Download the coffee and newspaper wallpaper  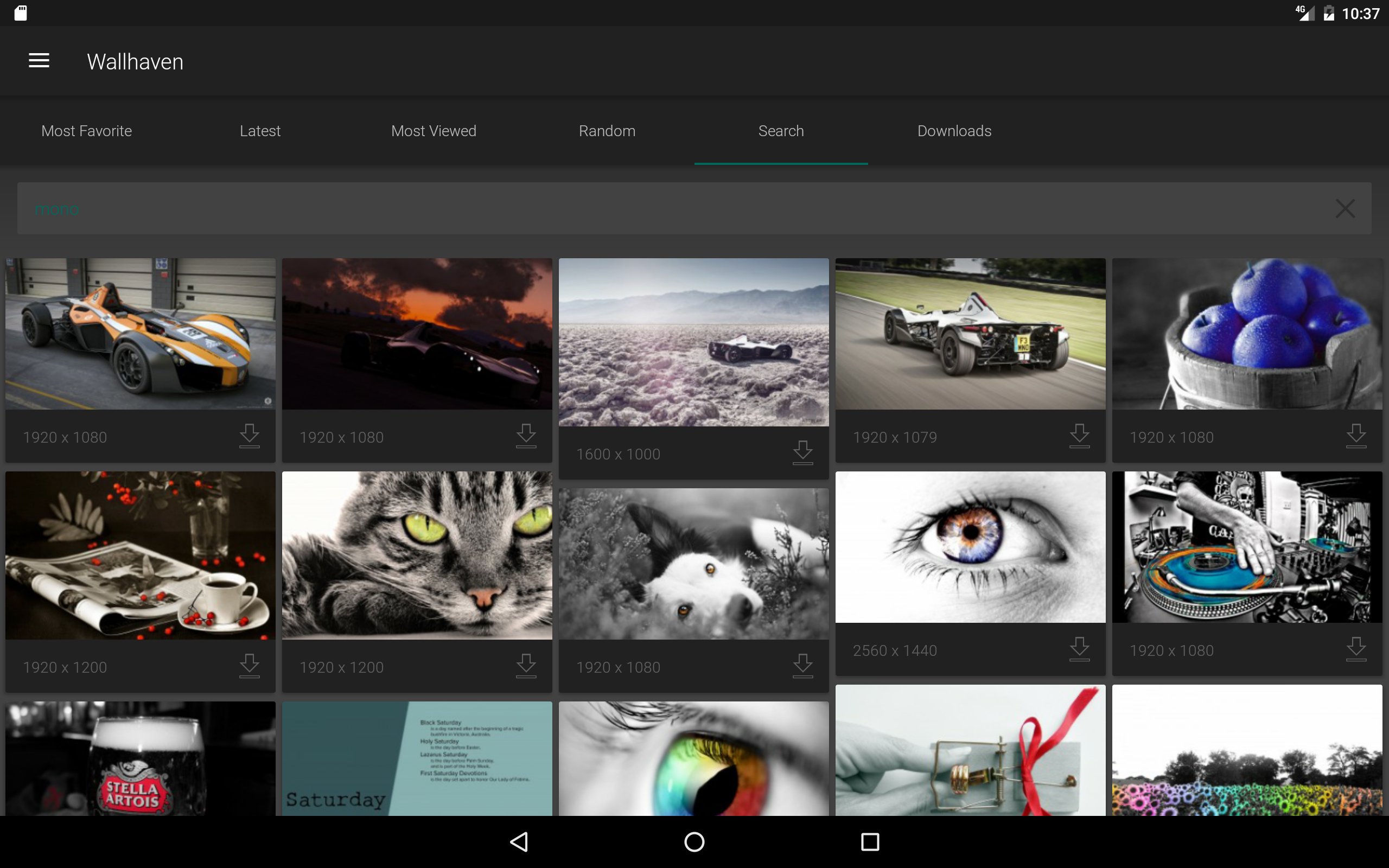249,666
